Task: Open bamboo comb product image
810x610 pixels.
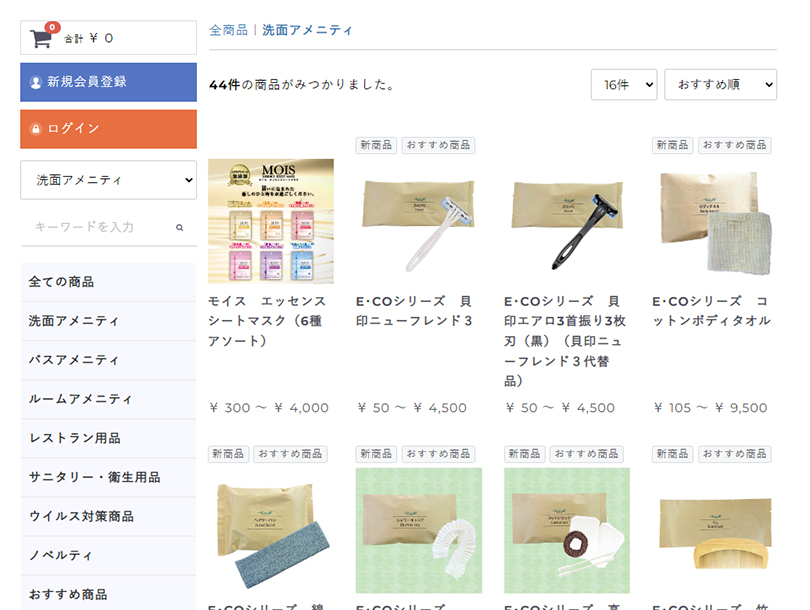Action: pos(715,530)
